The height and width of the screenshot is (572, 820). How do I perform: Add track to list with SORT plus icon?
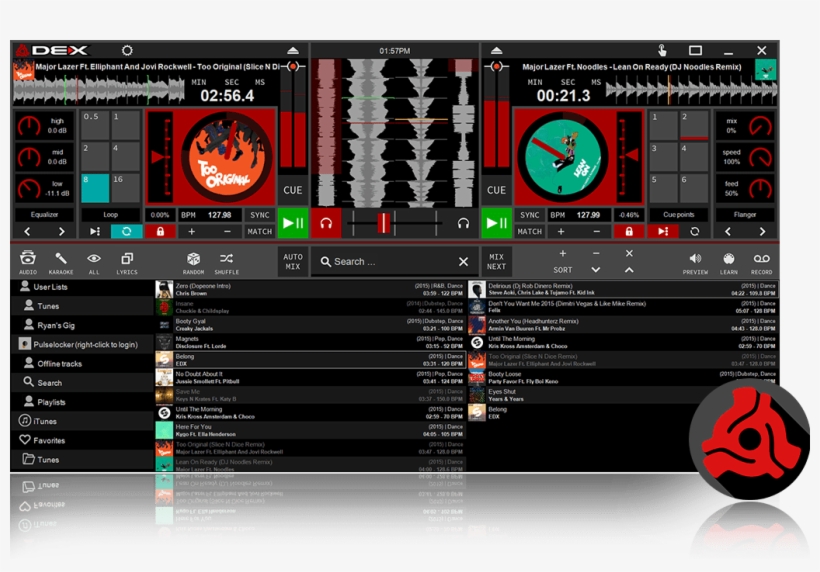point(563,254)
